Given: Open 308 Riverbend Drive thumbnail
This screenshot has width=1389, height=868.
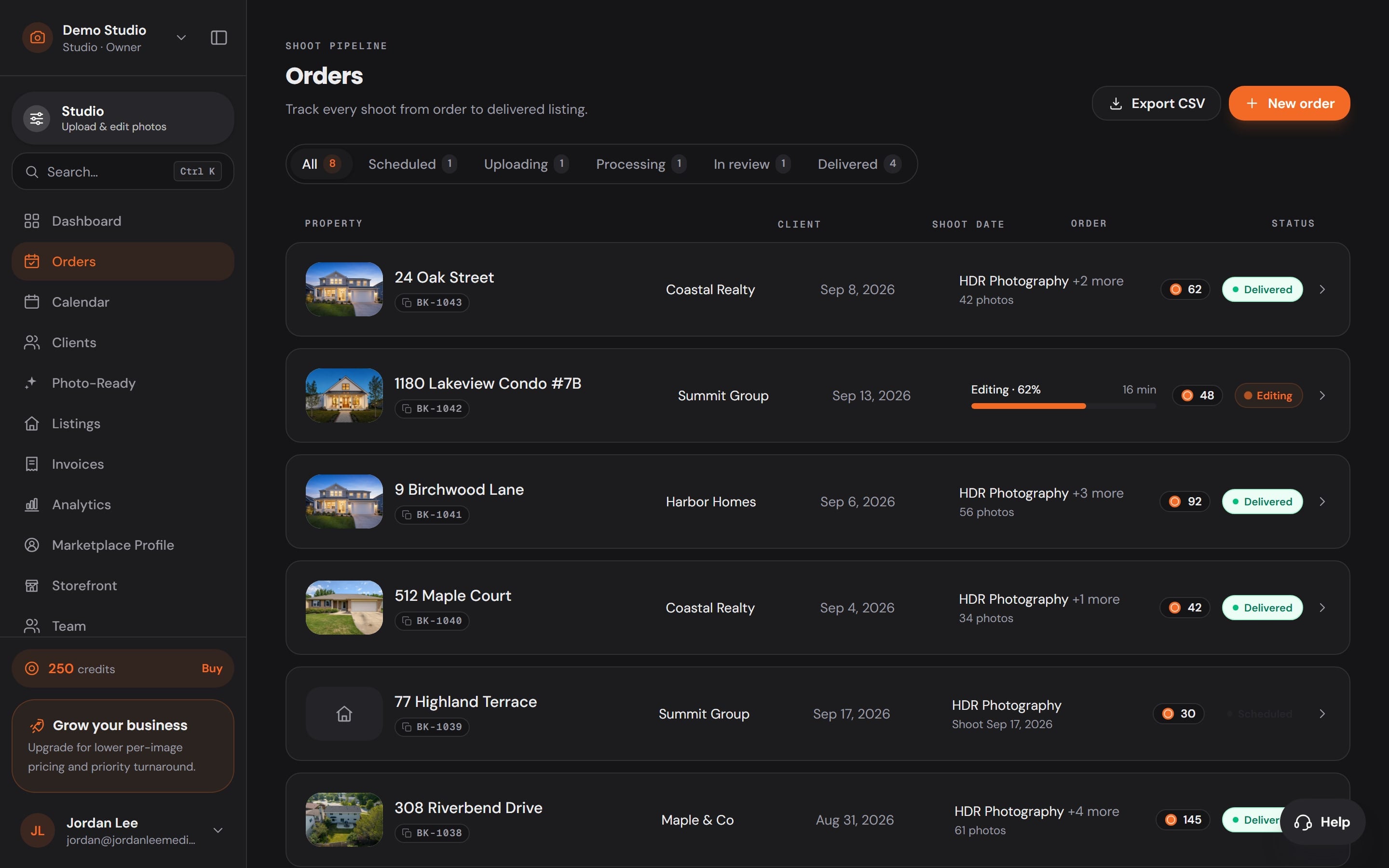Looking at the screenshot, I should [344, 820].
